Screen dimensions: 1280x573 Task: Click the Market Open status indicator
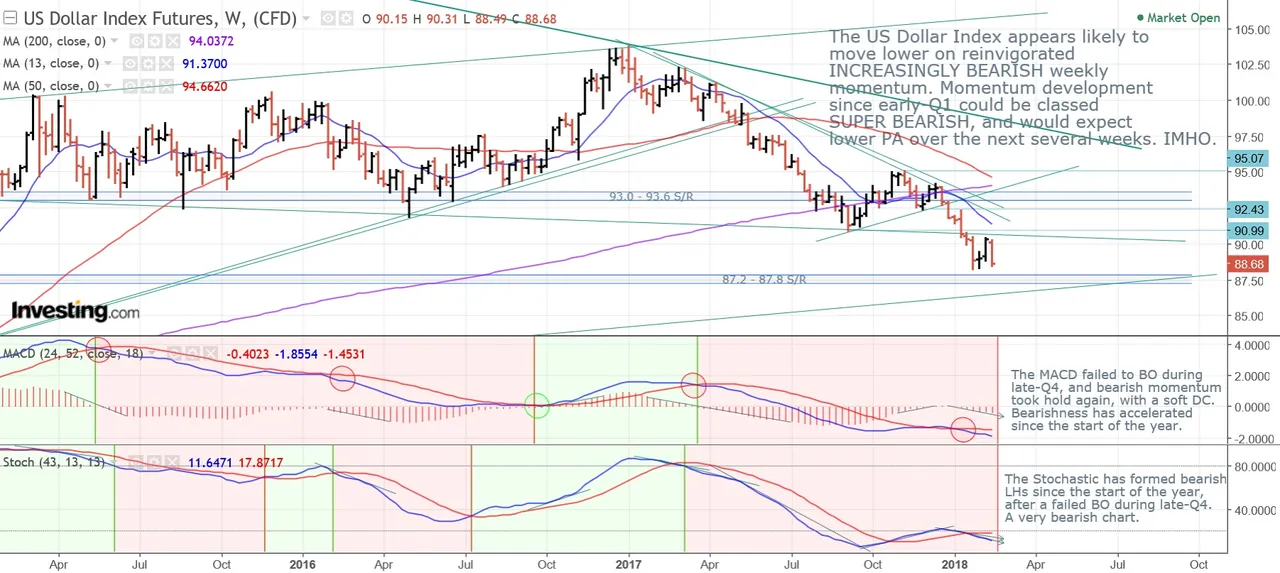(x=1179, y=18)
